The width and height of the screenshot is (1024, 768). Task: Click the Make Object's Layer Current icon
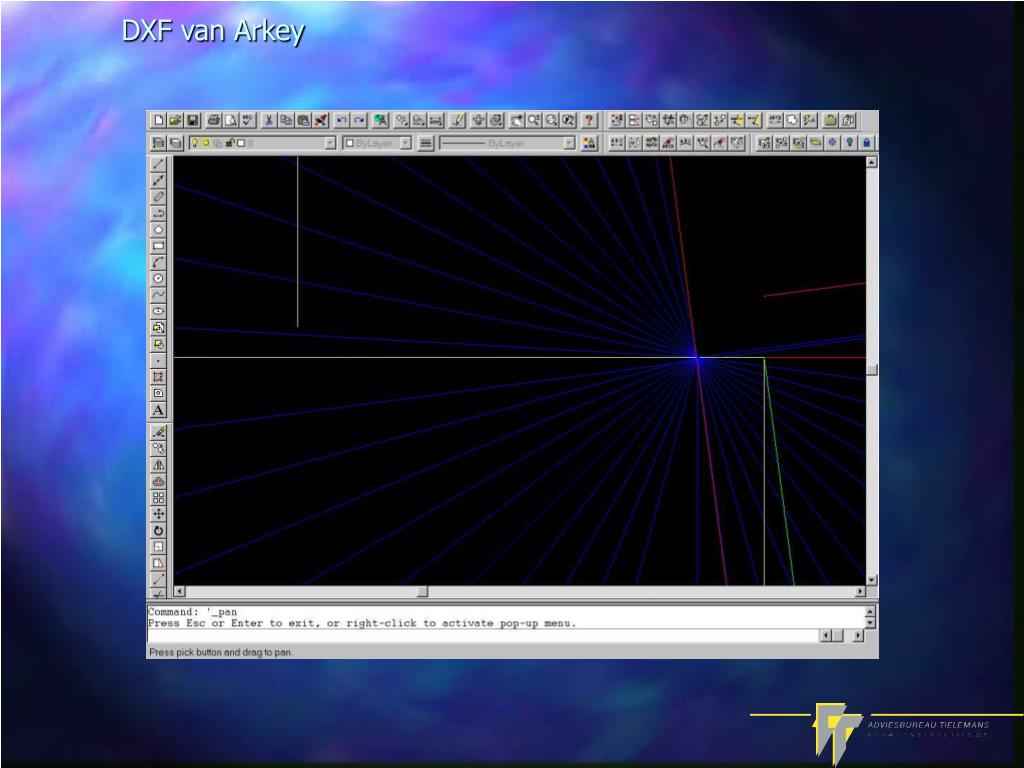[159, 143]
